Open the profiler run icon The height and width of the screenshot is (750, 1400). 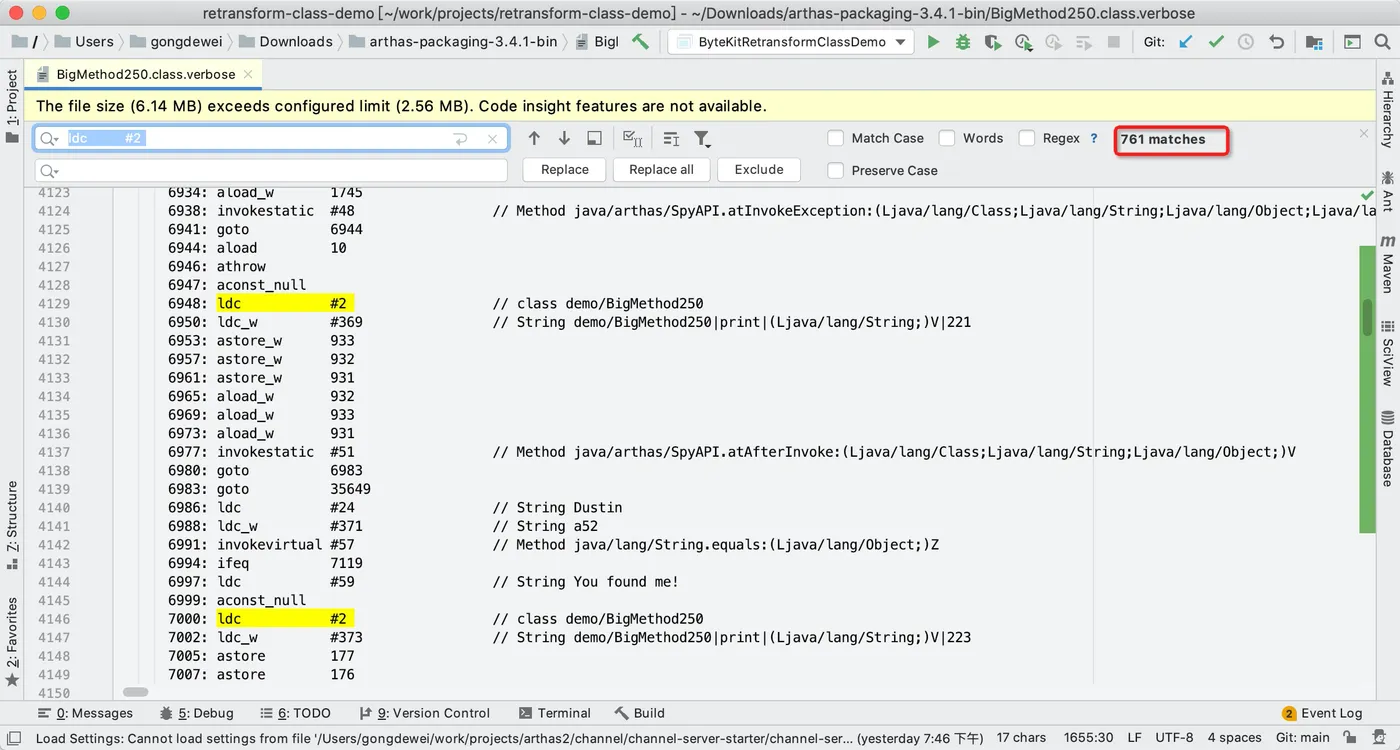click(1023, 42)
